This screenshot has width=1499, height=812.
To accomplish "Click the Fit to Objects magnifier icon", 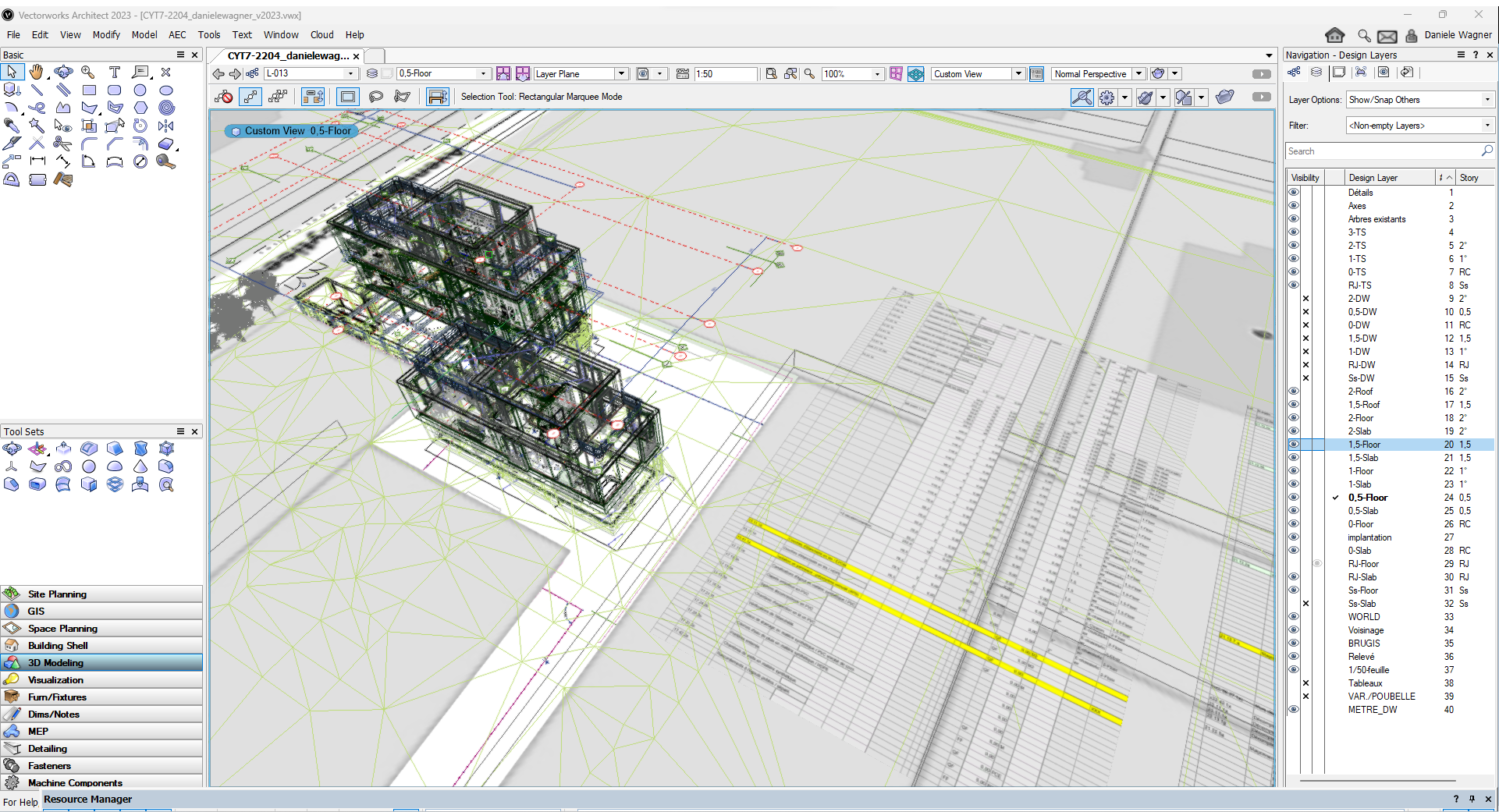I will click(790, 73).
